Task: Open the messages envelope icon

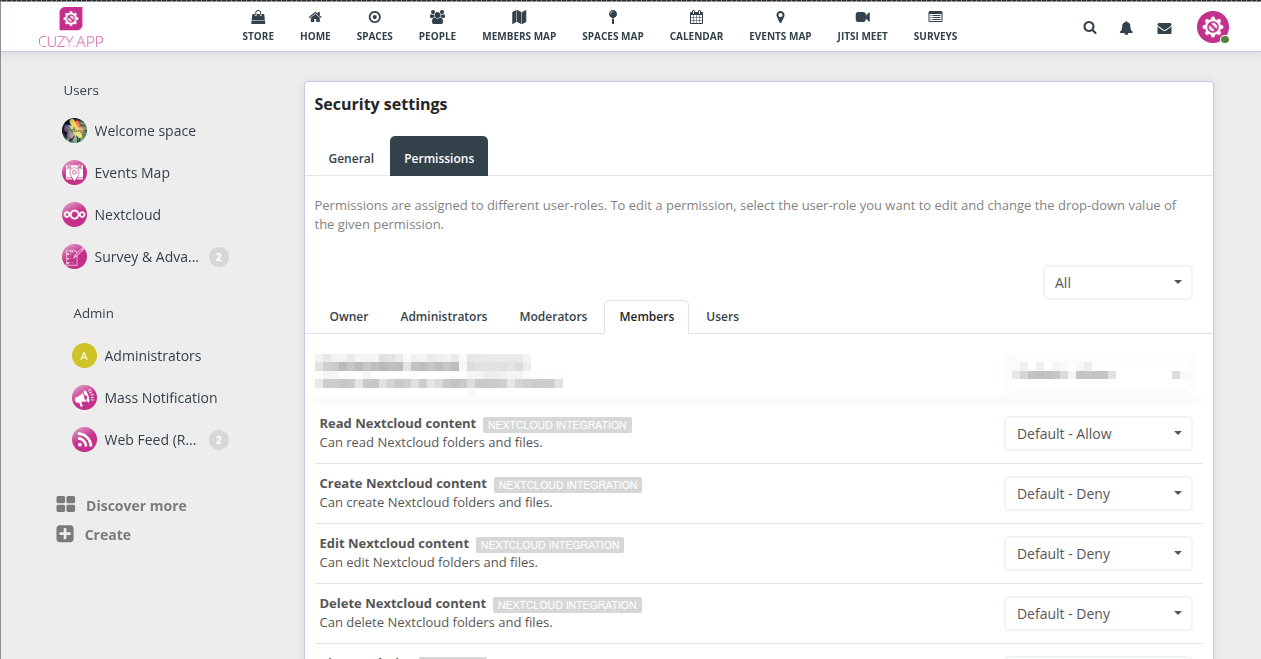Action: click(x=1164, y=28)
